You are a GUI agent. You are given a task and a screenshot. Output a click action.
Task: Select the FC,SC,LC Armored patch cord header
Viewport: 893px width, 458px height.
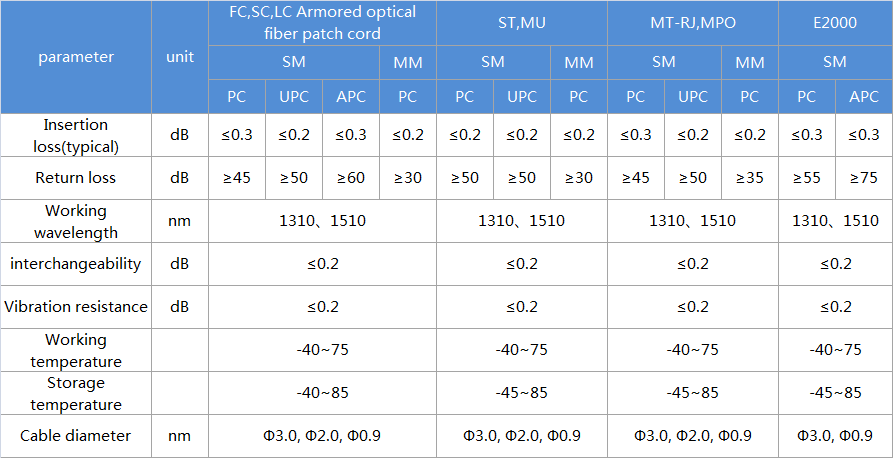(322, 23)
